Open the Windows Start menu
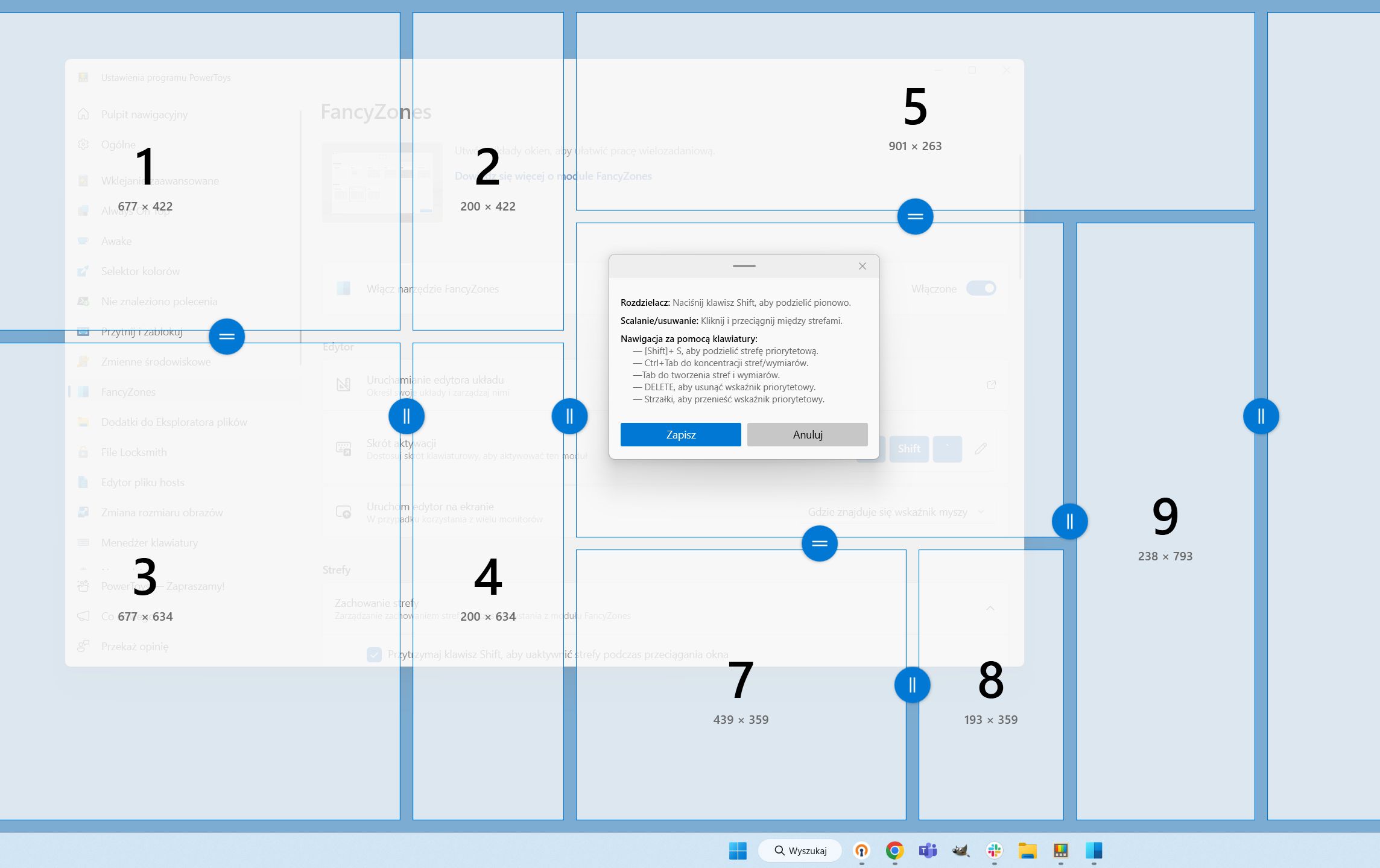1380x868 pixels. click(738, 851)
